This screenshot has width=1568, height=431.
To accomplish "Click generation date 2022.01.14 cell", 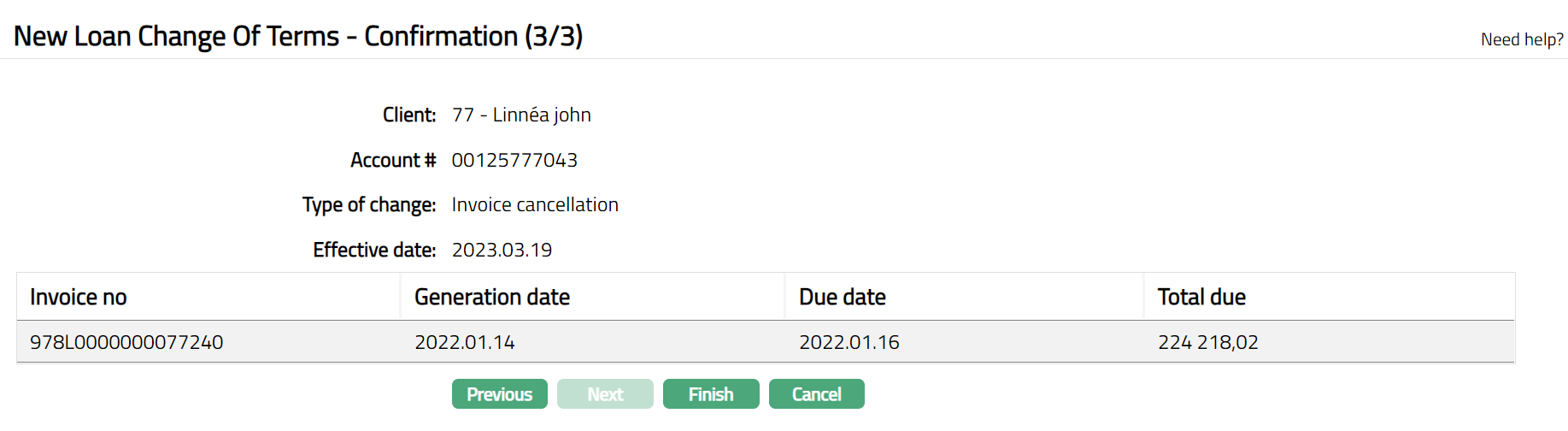I will tap(465, 342).
